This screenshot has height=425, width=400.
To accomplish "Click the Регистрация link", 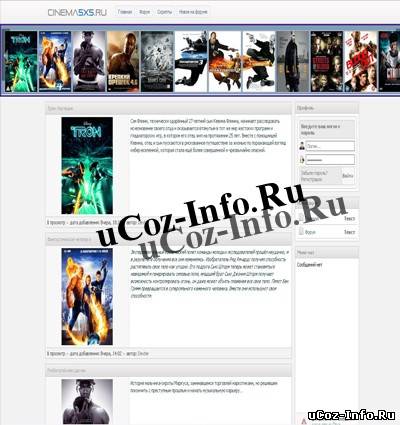I will [311, 179].
